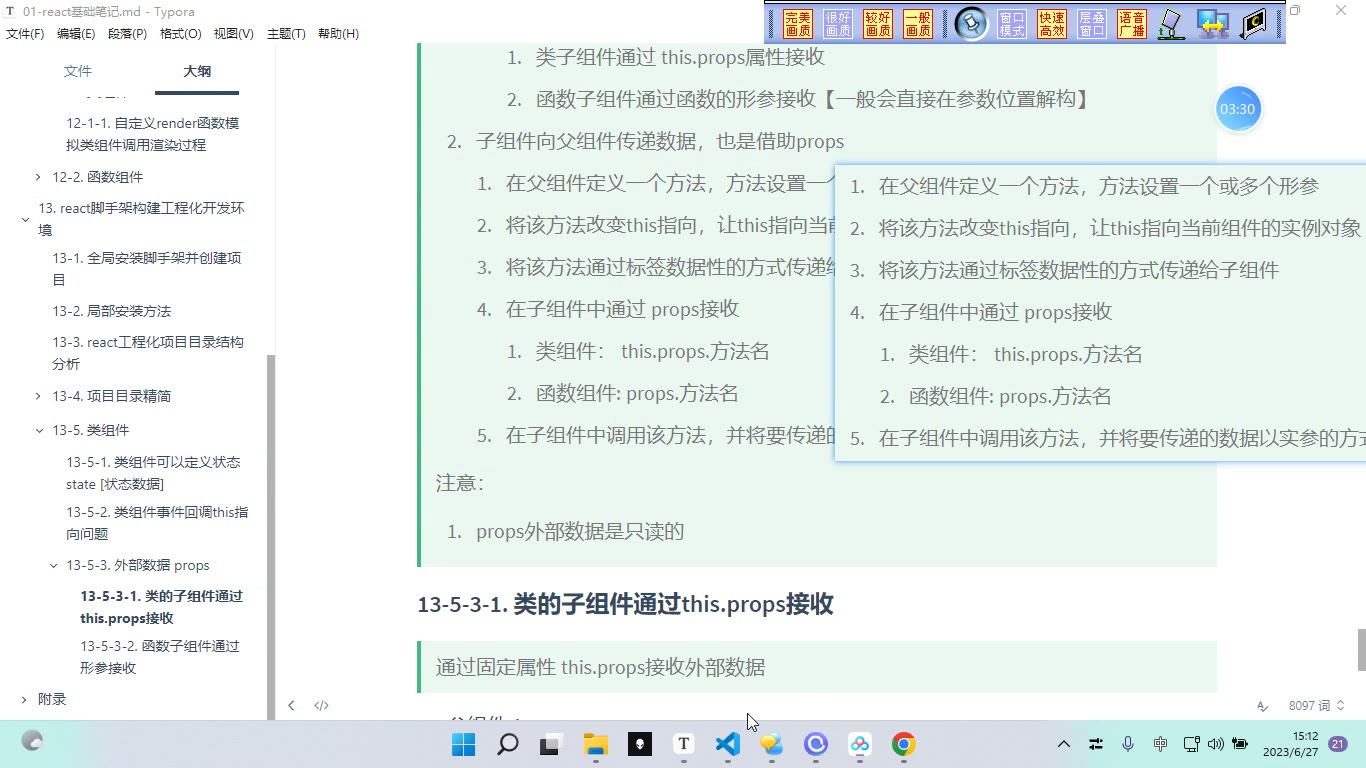Open the 编辑(E) menu
This screenshot has height=768, width=1366.
(x=76, y=34)
